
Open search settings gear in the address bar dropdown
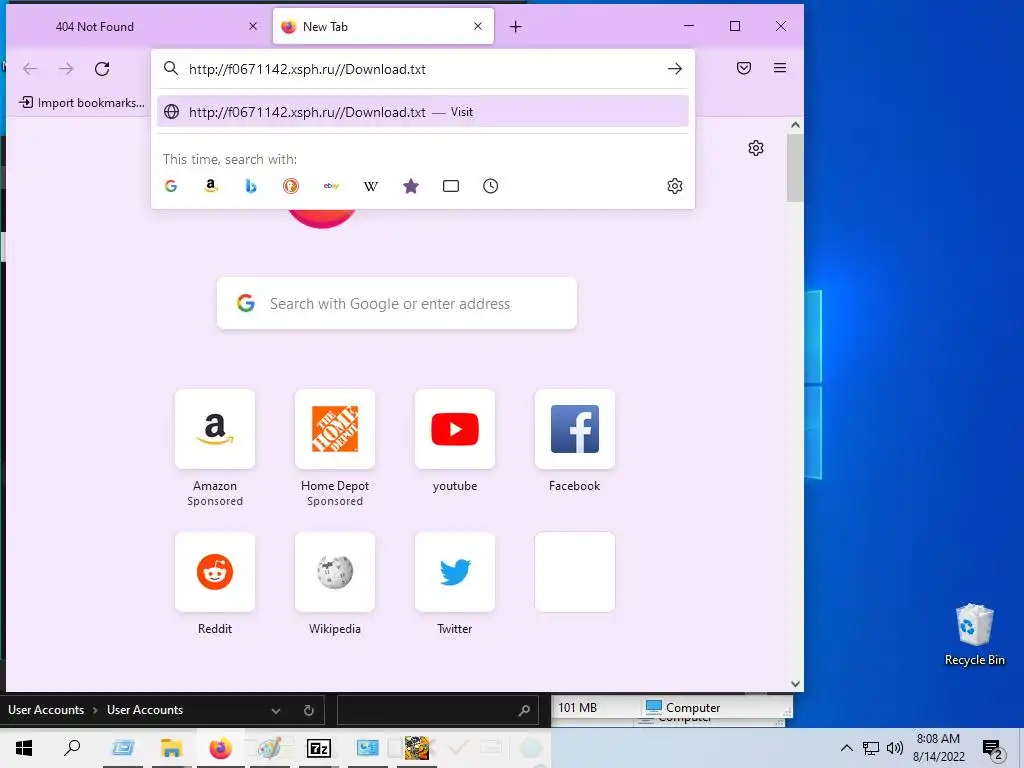coord(675,186)
